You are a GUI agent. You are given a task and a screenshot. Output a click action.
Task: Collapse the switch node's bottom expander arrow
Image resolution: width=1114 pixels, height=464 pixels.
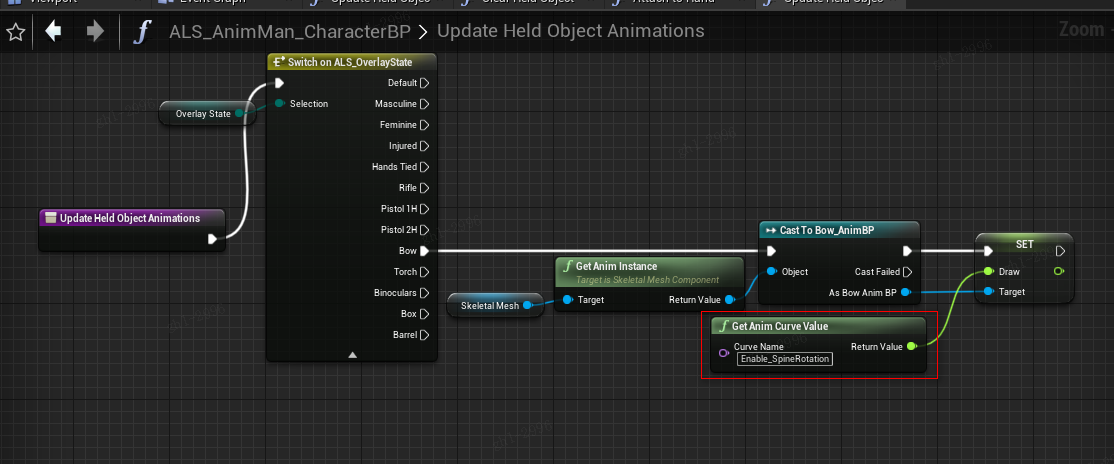352,354
